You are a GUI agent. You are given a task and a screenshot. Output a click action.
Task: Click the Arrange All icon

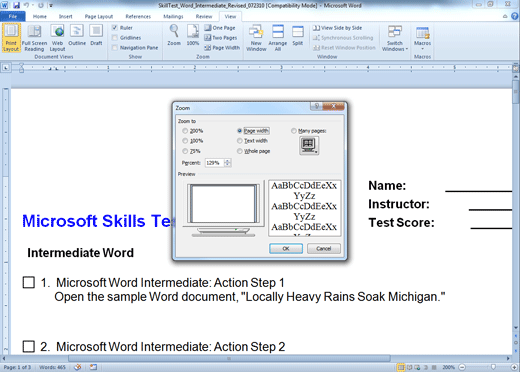[x=278, y=38]
